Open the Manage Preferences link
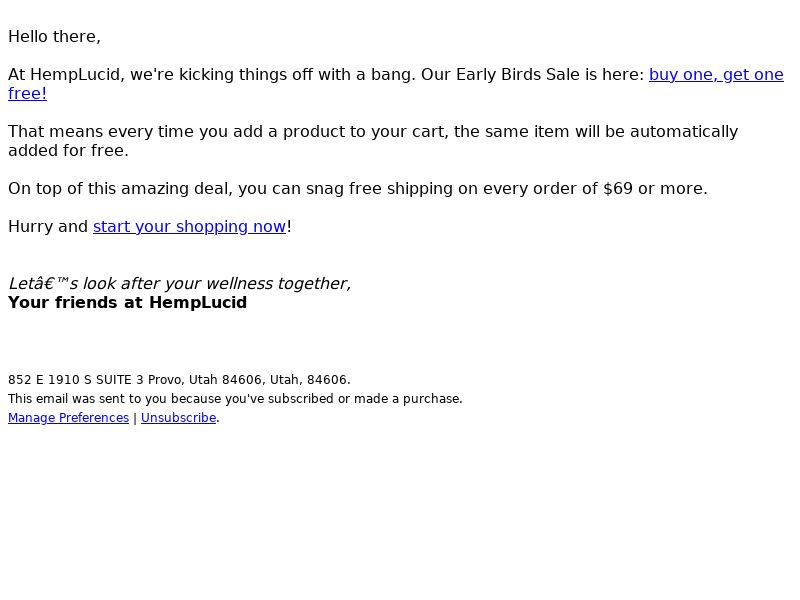This screenshot has width=800, height=600. 68,417
